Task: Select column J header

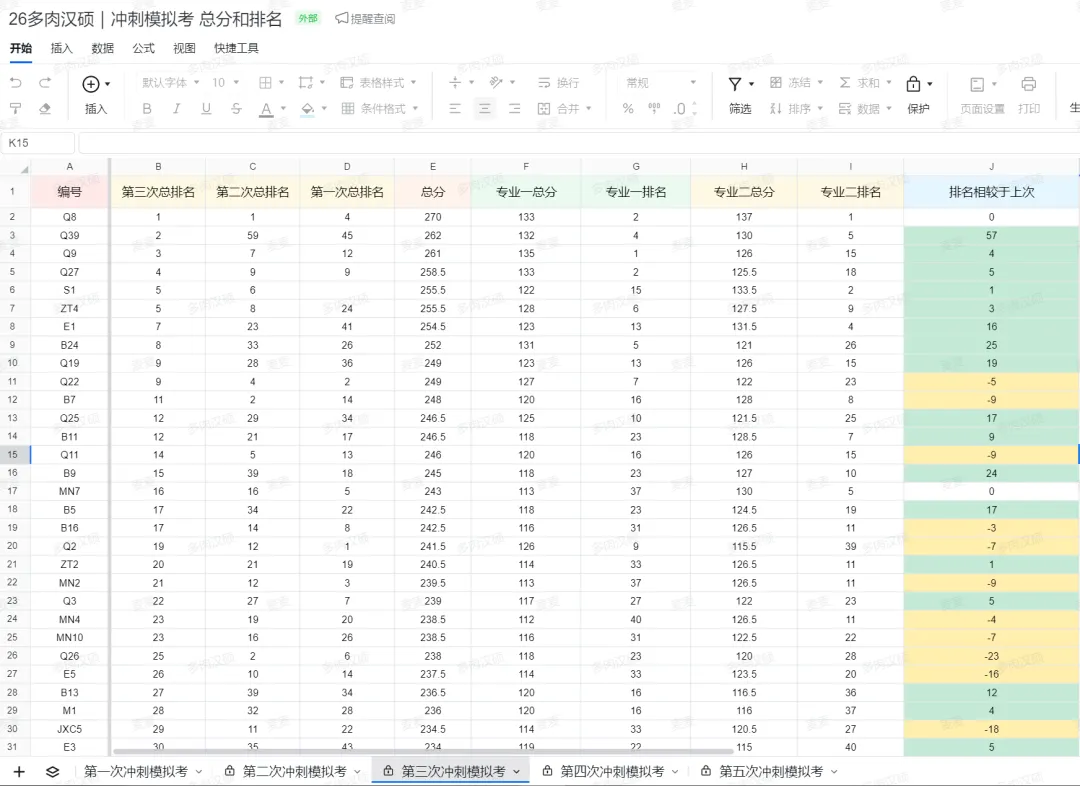Action: point(991,166)
